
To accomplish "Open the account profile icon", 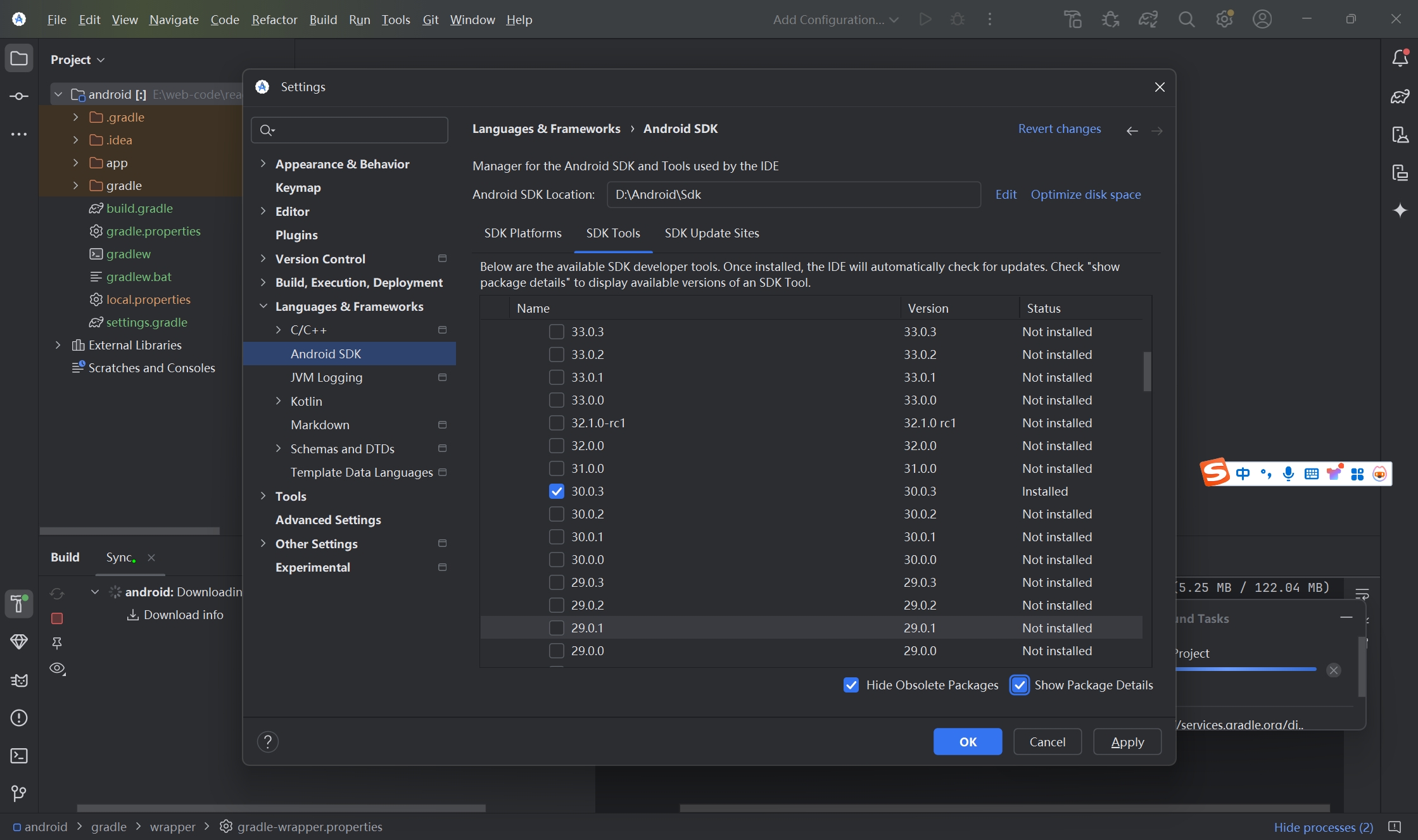I will coord(1262,20).
